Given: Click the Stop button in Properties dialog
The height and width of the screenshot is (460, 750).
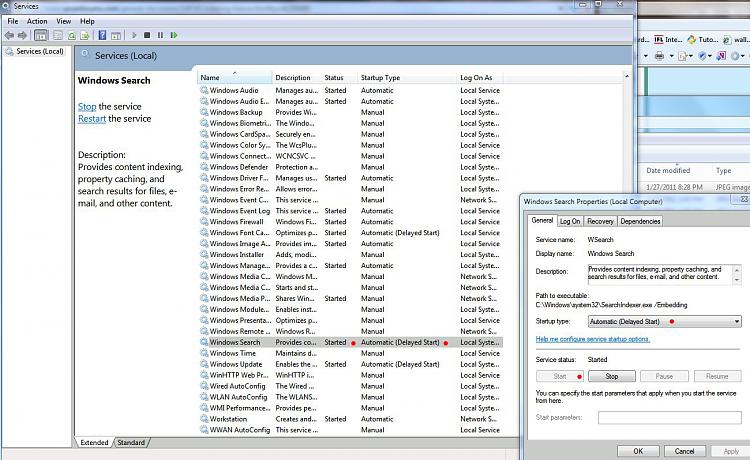Looking at the screenshot, I should tap(612, 376).
